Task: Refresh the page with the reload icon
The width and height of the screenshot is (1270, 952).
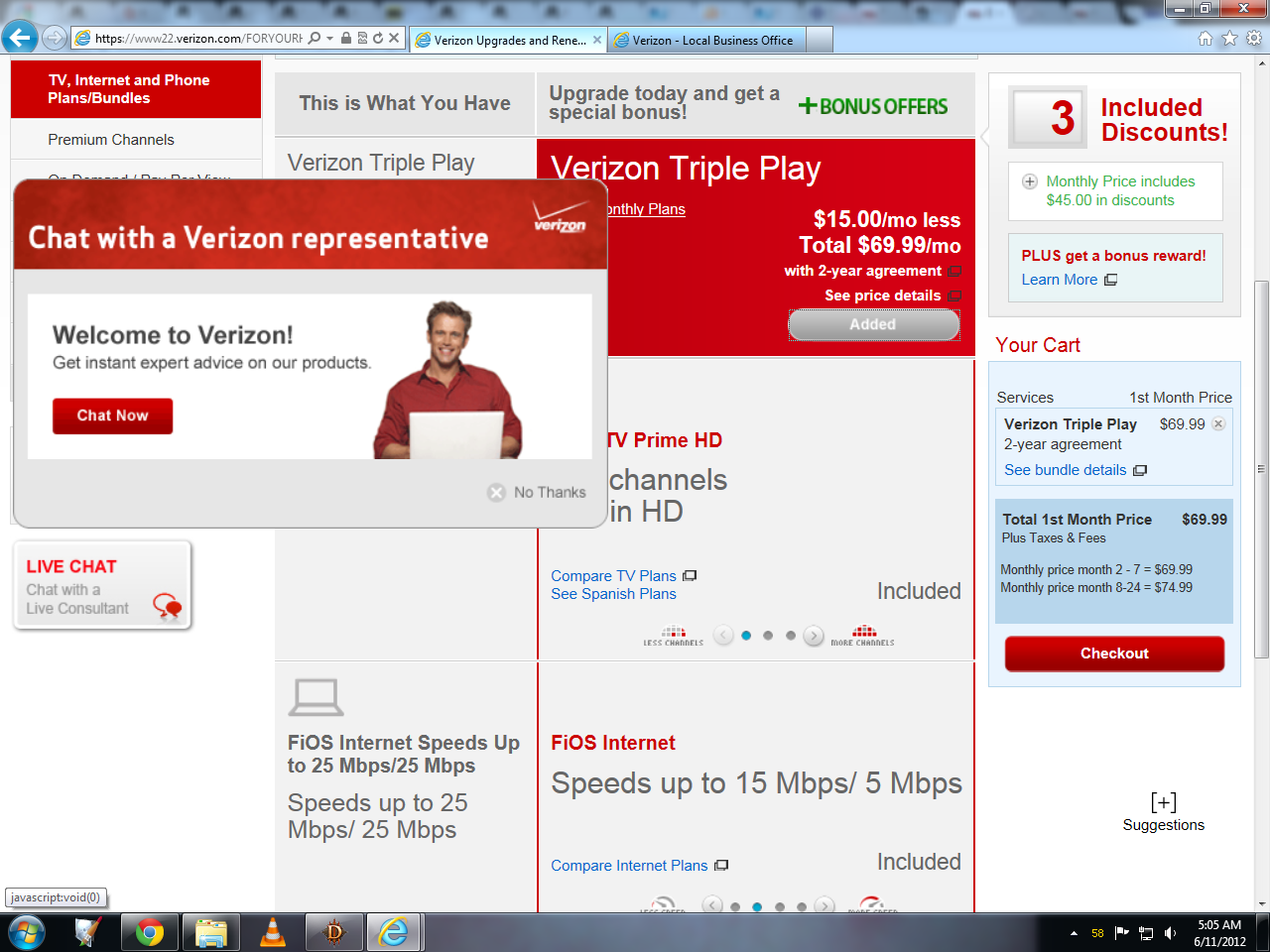Action: 378,39
